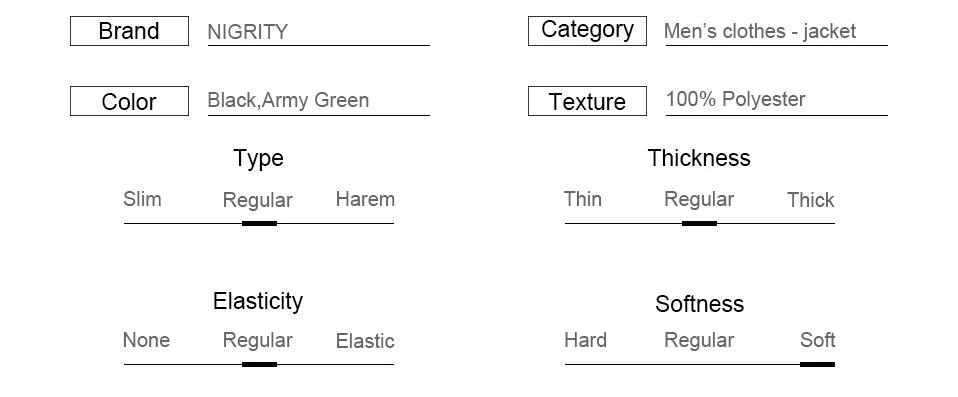
Task: Set Type slider to Slim
Action: click(142, 199)
